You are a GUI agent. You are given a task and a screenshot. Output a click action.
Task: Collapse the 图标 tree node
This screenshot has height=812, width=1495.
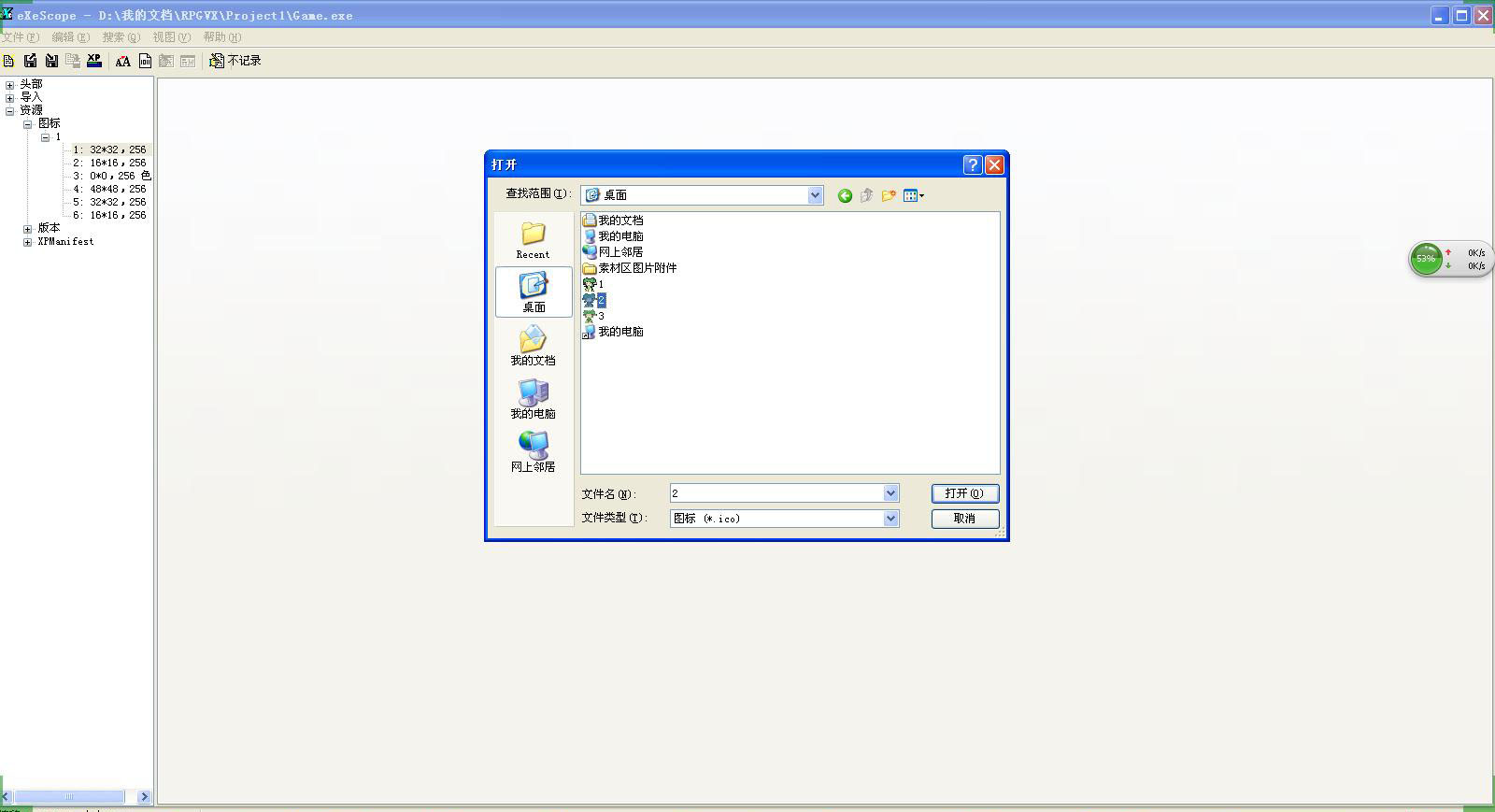[x=28, y=124]
